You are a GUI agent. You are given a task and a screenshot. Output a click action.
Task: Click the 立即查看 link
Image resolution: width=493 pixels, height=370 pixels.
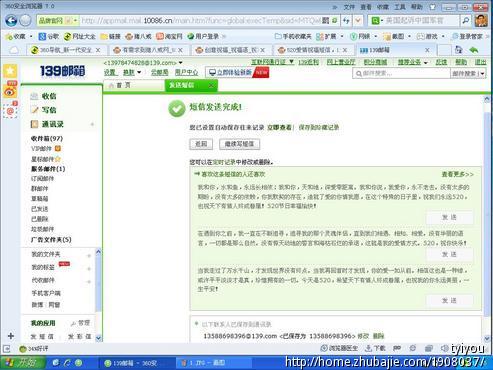279,127
